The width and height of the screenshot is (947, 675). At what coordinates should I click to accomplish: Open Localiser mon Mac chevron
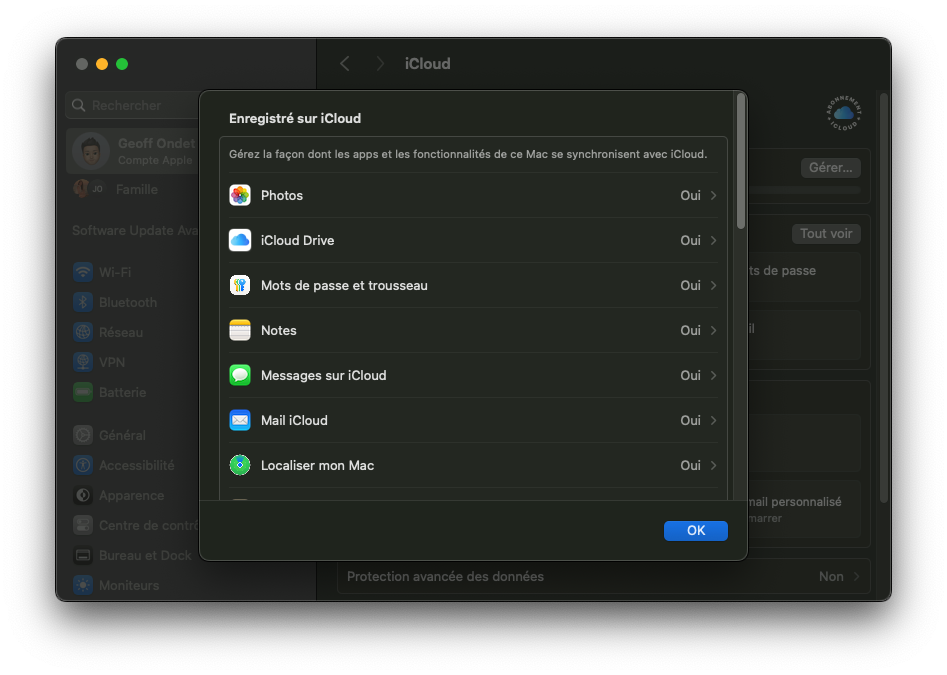click(x=713, y=465)
